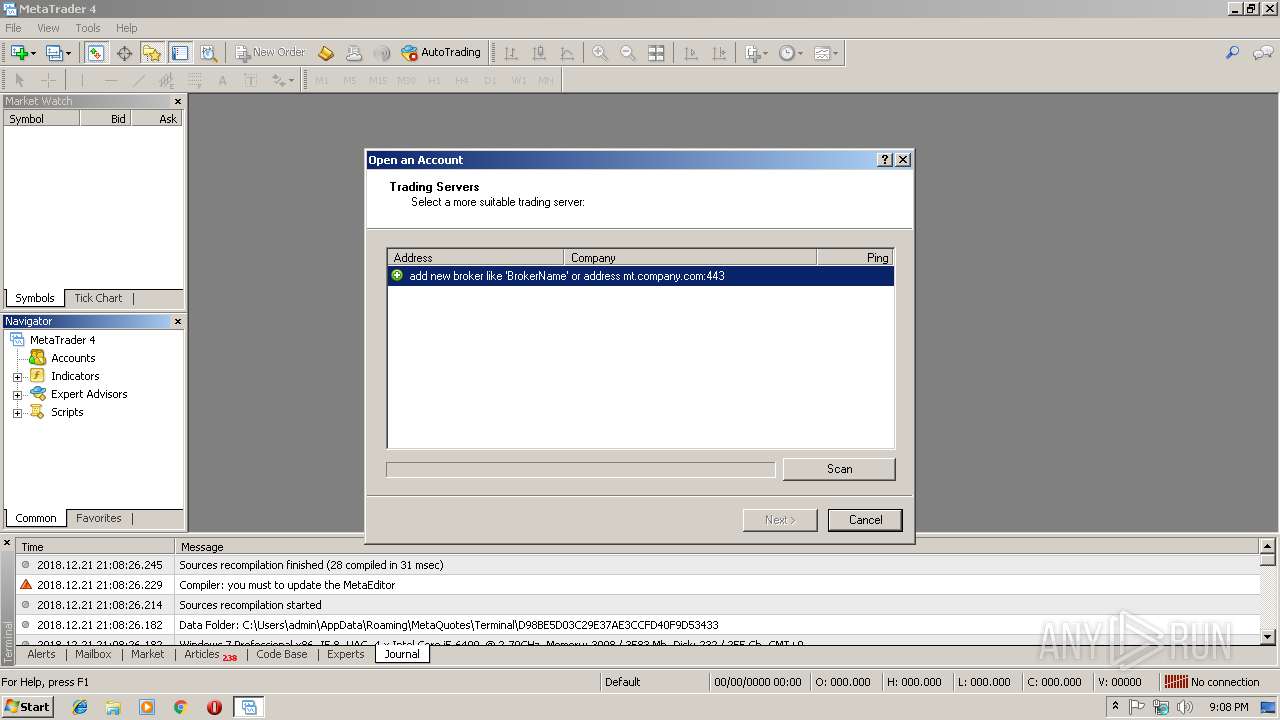This screenshot has height=720, width=1280.
Task: Open the Tools menu
Action: (x=88, y=28)
